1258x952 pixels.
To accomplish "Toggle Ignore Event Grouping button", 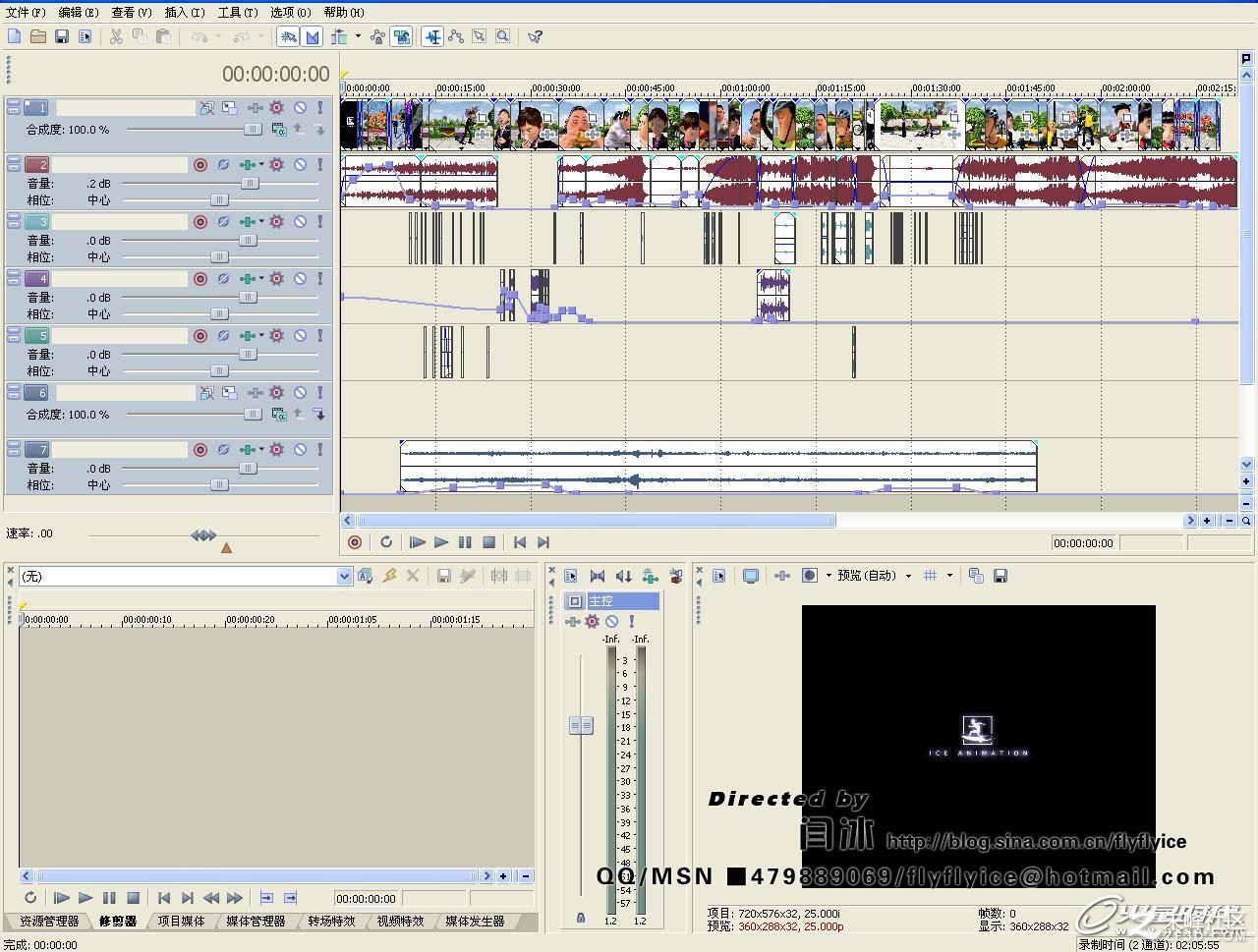I will pyautogui.click(x=402, y=36).
